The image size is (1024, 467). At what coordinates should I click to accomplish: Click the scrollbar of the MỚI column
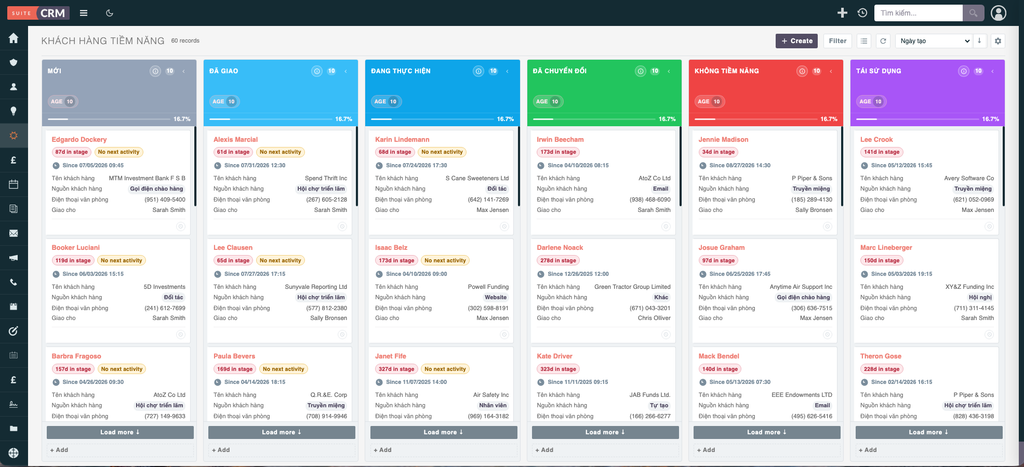click(x=195, y=167)
